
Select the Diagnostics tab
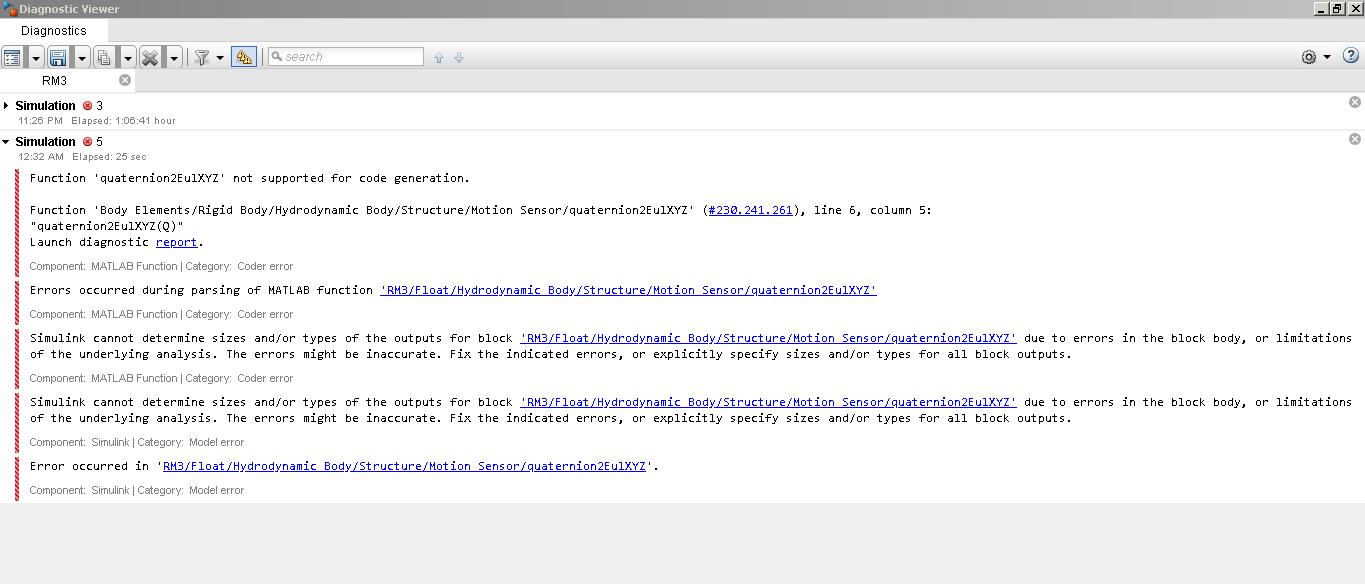point(54,31)
